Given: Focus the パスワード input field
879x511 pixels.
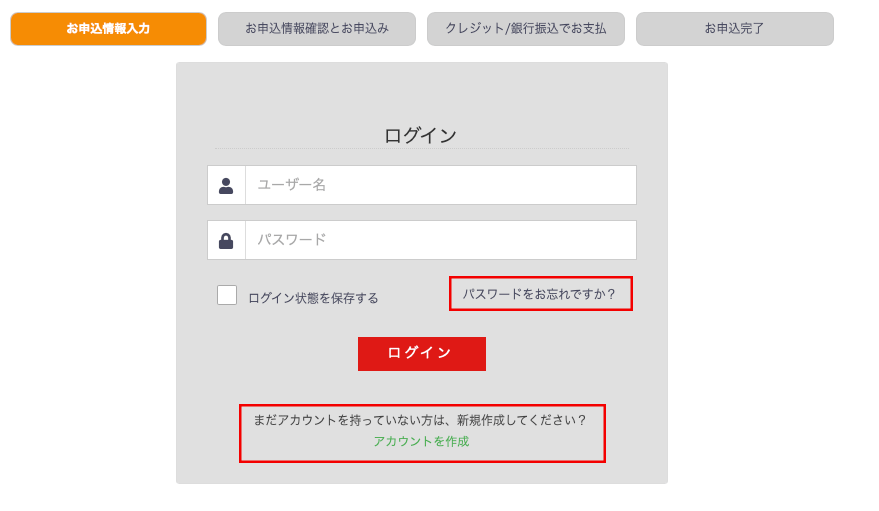Looking at the screenshot, I should [x=441, y=240].
